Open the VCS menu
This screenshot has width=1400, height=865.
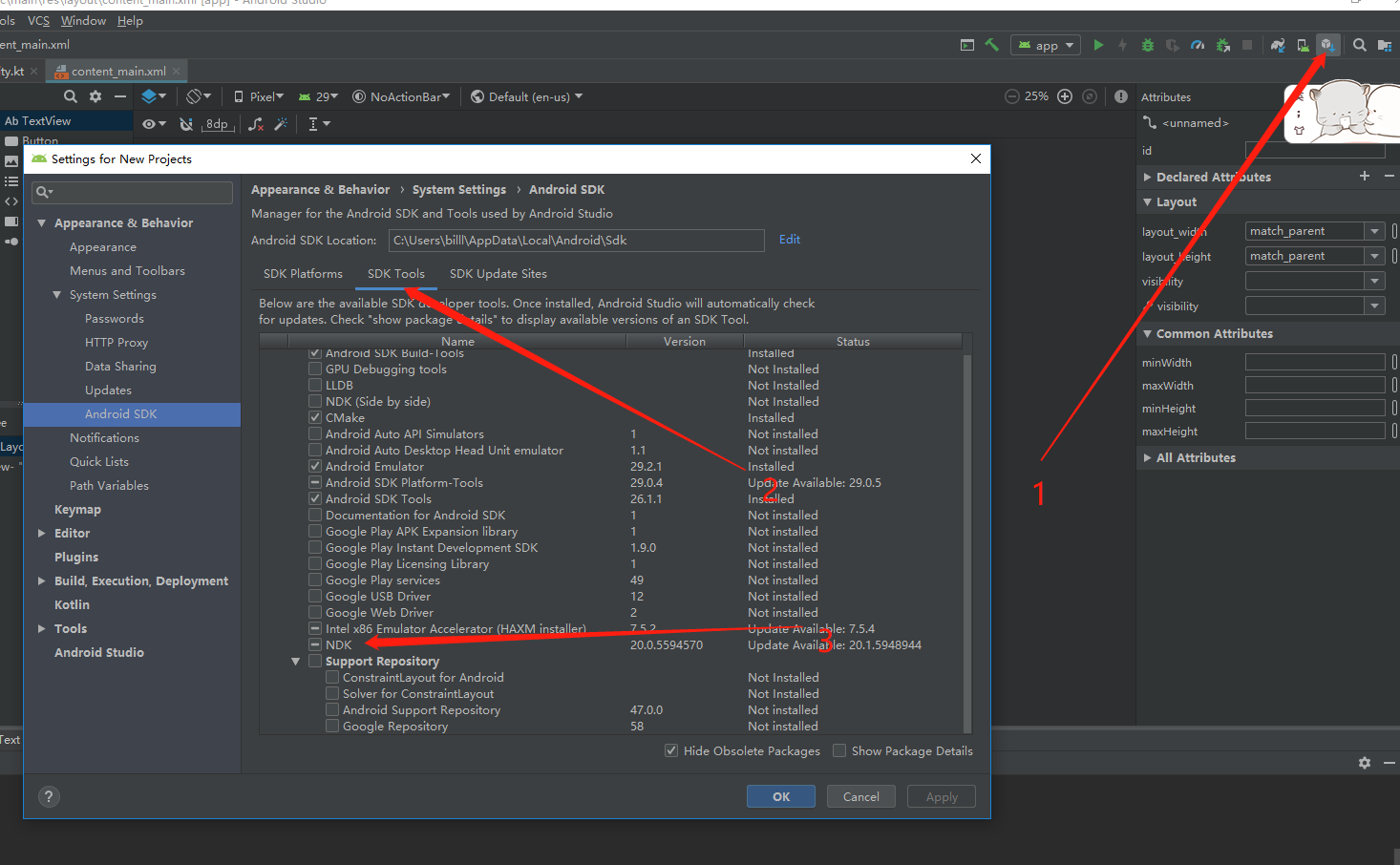[38, 20]
